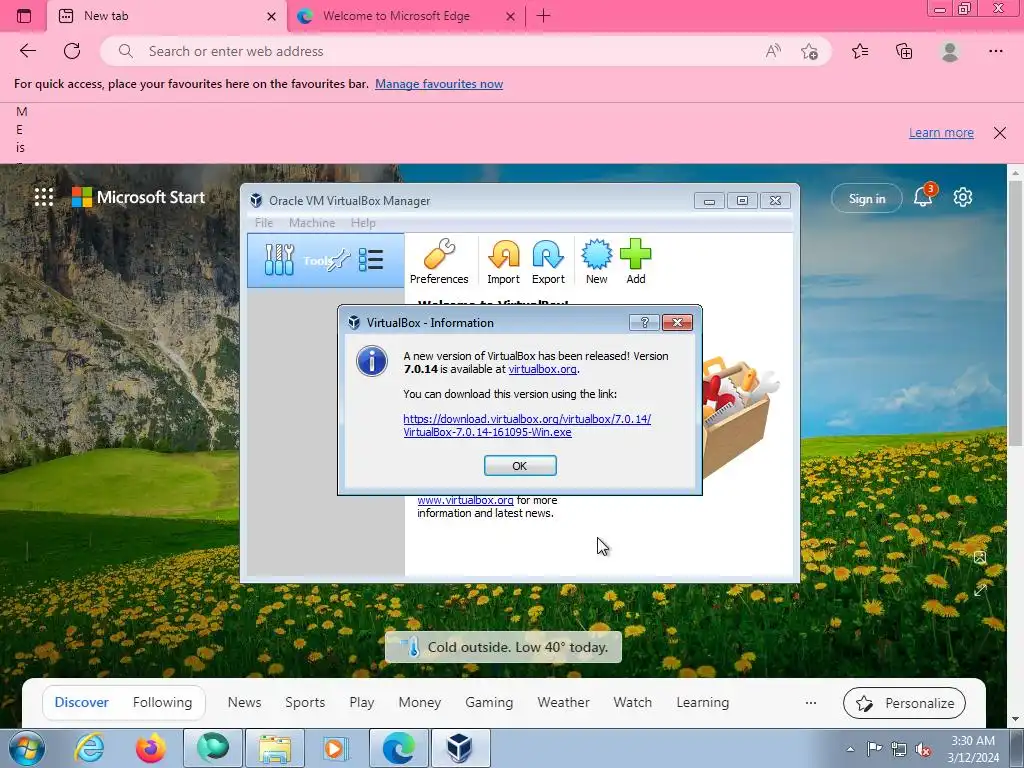Screen dimensions: 1024x768
Task: Click the dialog's help question-mark button
Action: pos(644,322)
